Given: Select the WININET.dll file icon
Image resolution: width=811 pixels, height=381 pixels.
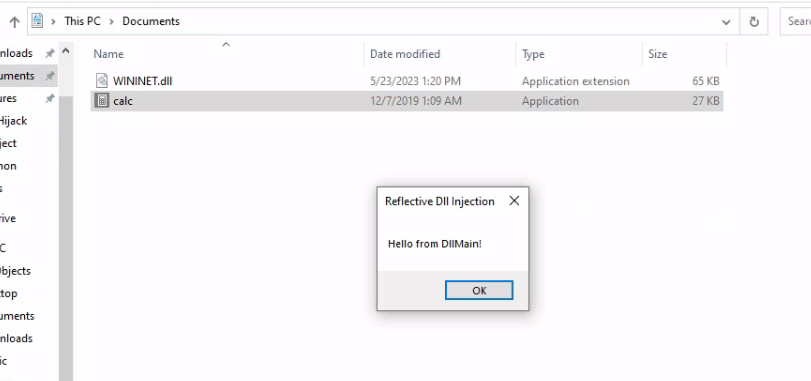Looking at the screenshot, I should point(102,81).
